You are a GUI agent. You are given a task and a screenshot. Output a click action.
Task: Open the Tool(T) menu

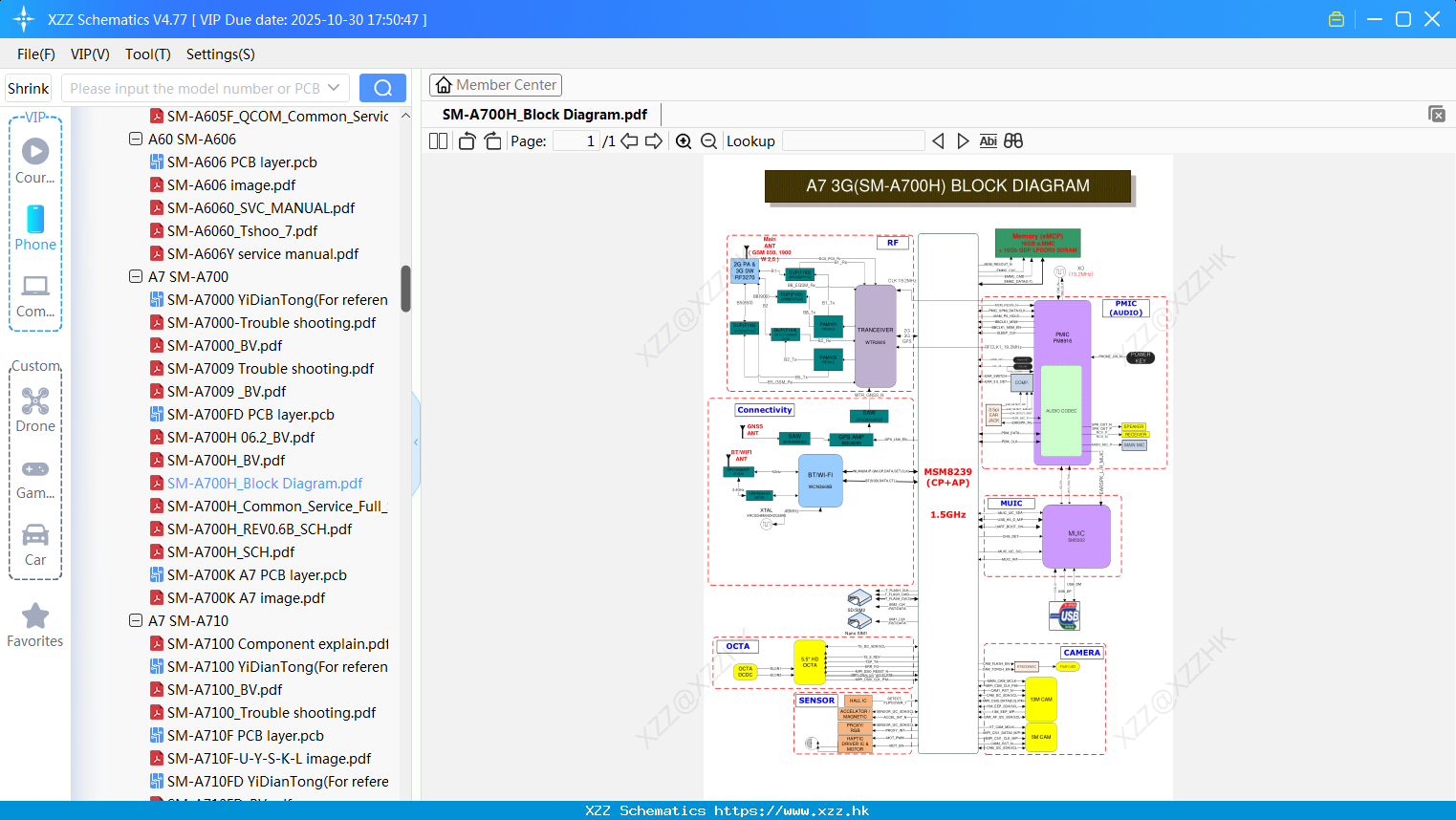148,54
